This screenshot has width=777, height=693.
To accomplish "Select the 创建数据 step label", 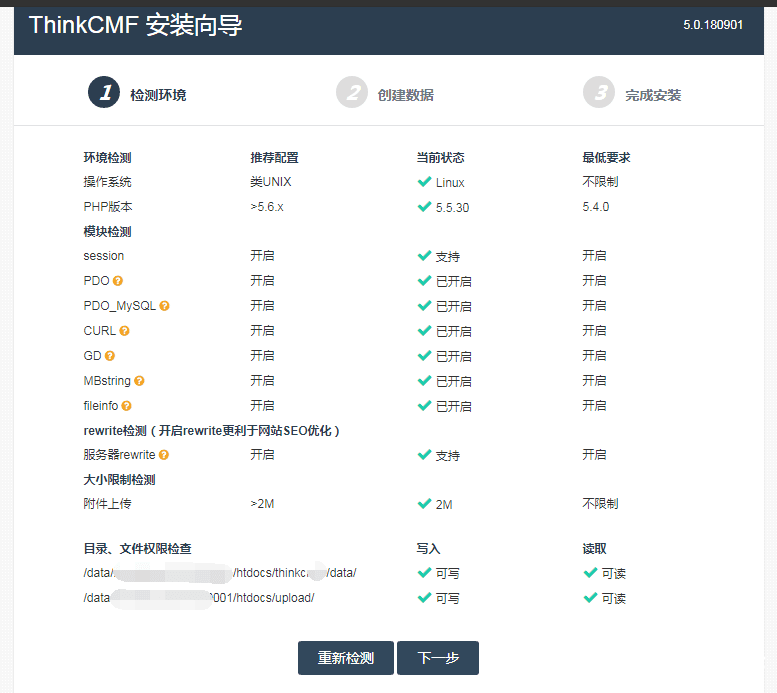I will (x=405, y=95).
